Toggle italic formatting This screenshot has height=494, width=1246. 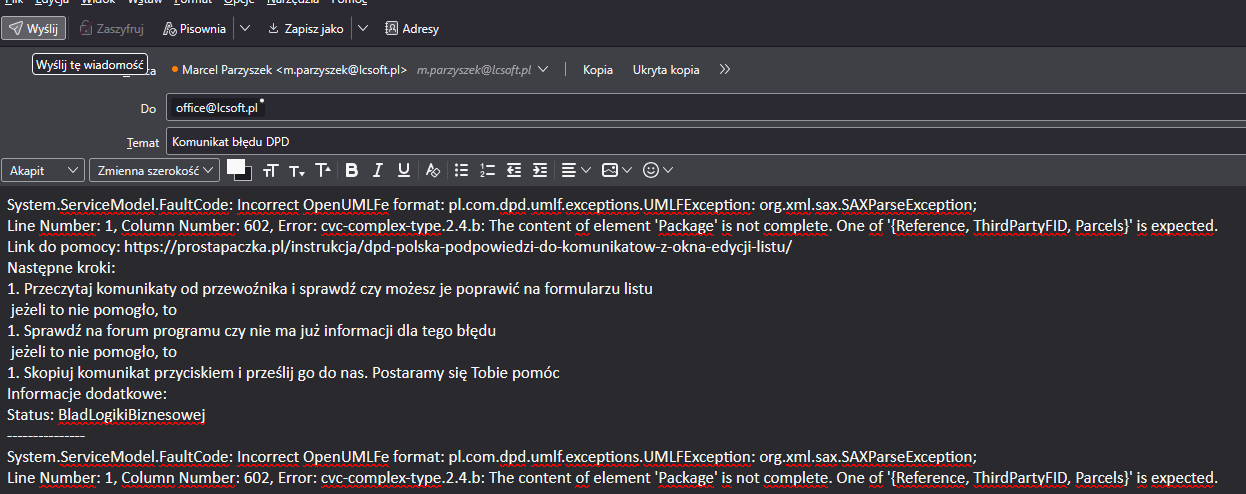378,171
